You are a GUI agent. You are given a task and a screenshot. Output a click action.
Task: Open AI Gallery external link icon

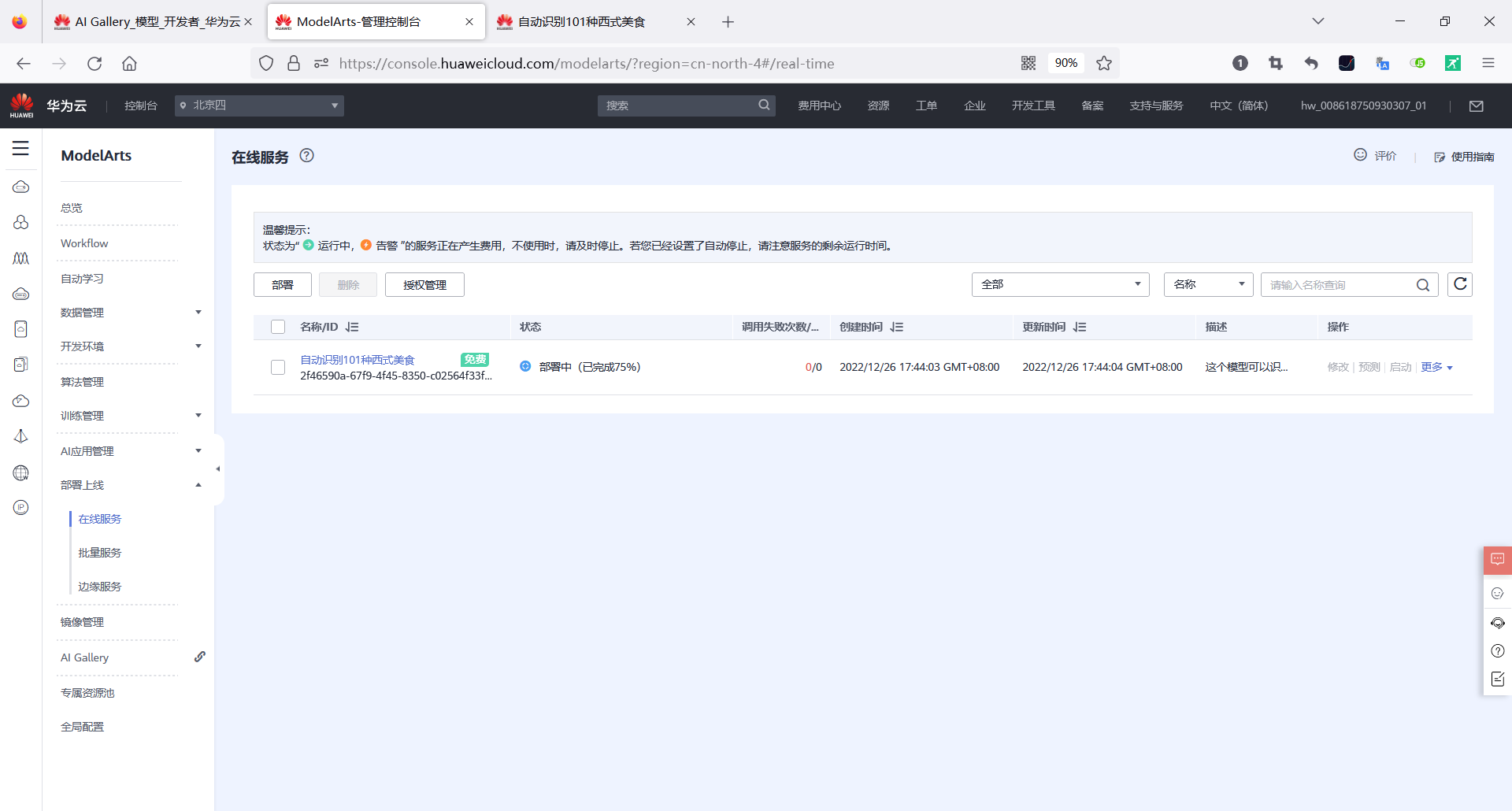coord(200,657)
